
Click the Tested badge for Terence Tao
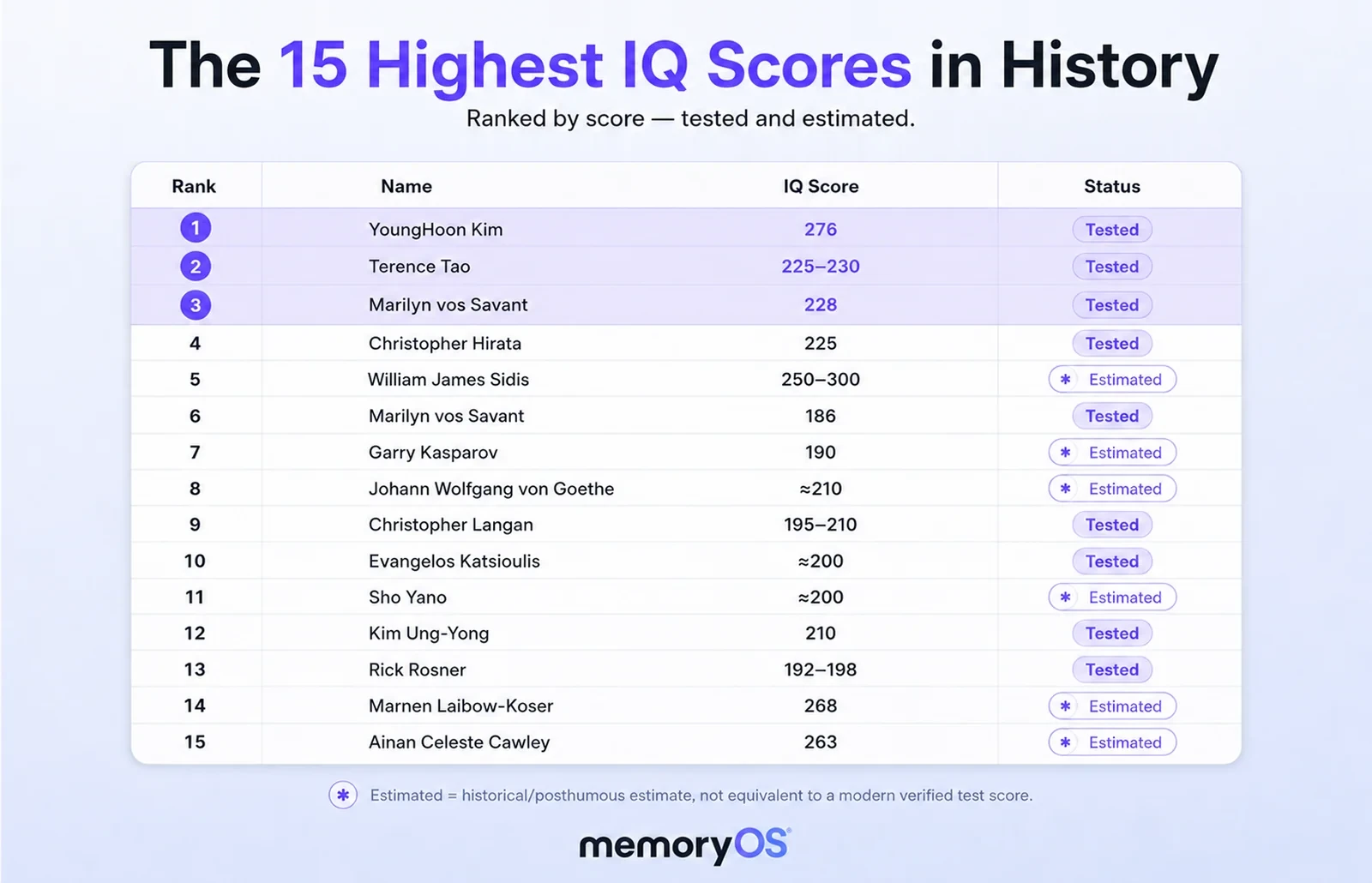coord(1112,267)
